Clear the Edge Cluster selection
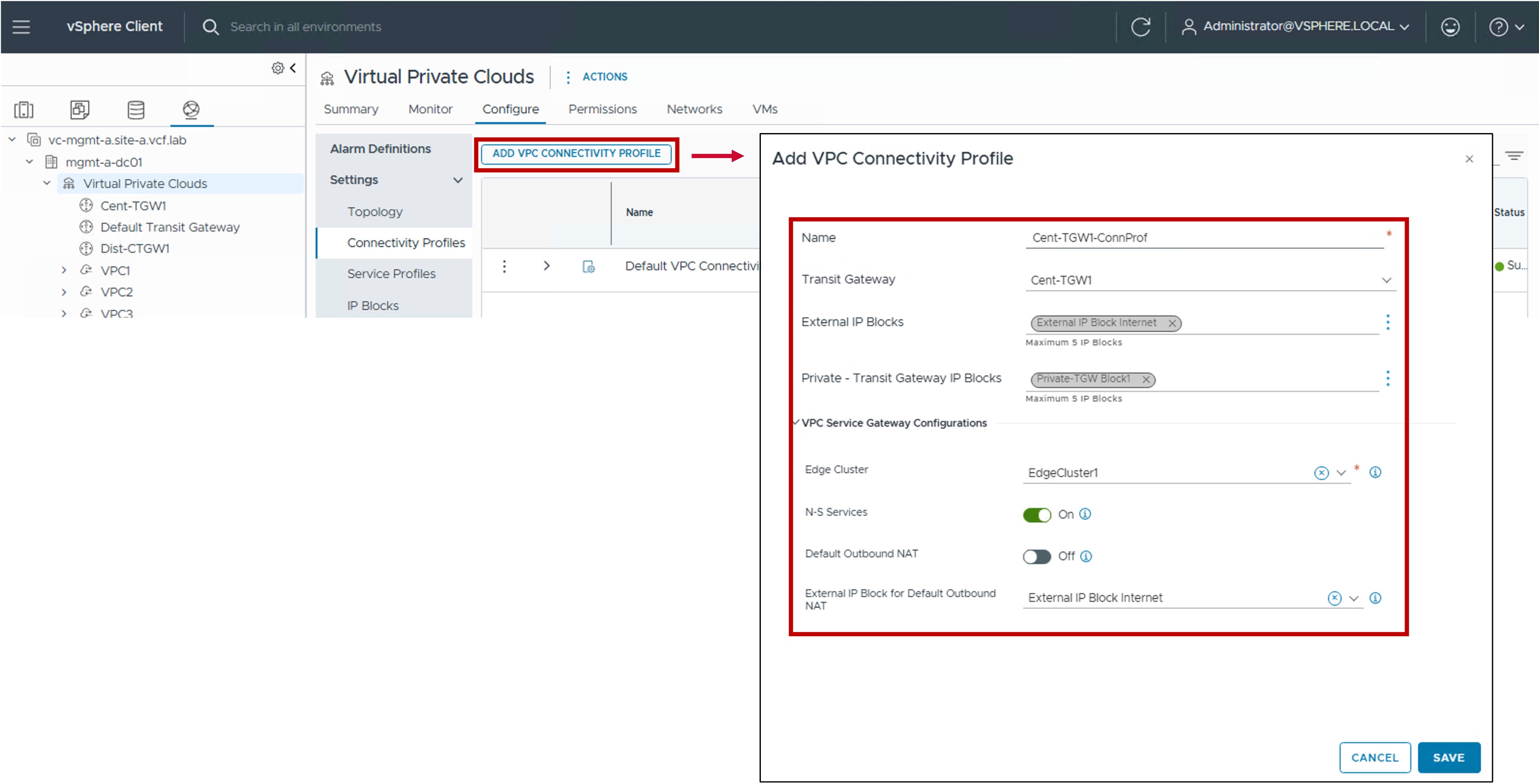This screenshot has width=1539, height=784. (x=1321, y=473)
